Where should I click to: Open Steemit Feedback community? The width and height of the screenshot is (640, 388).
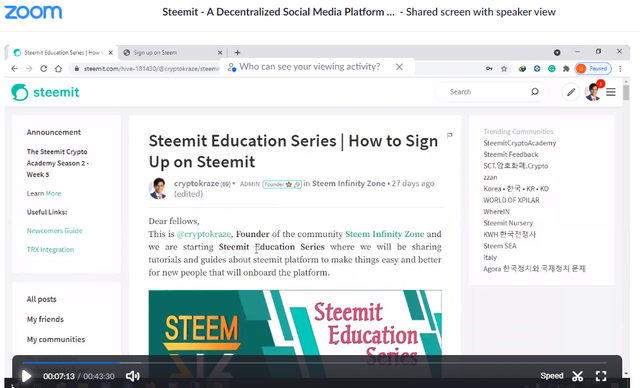[x=511, y=154]
